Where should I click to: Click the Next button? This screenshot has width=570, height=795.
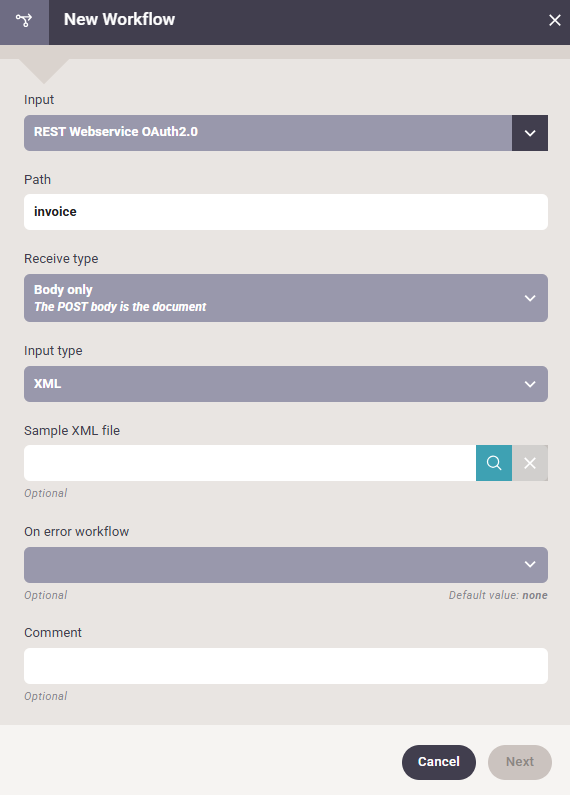point(520,762)
